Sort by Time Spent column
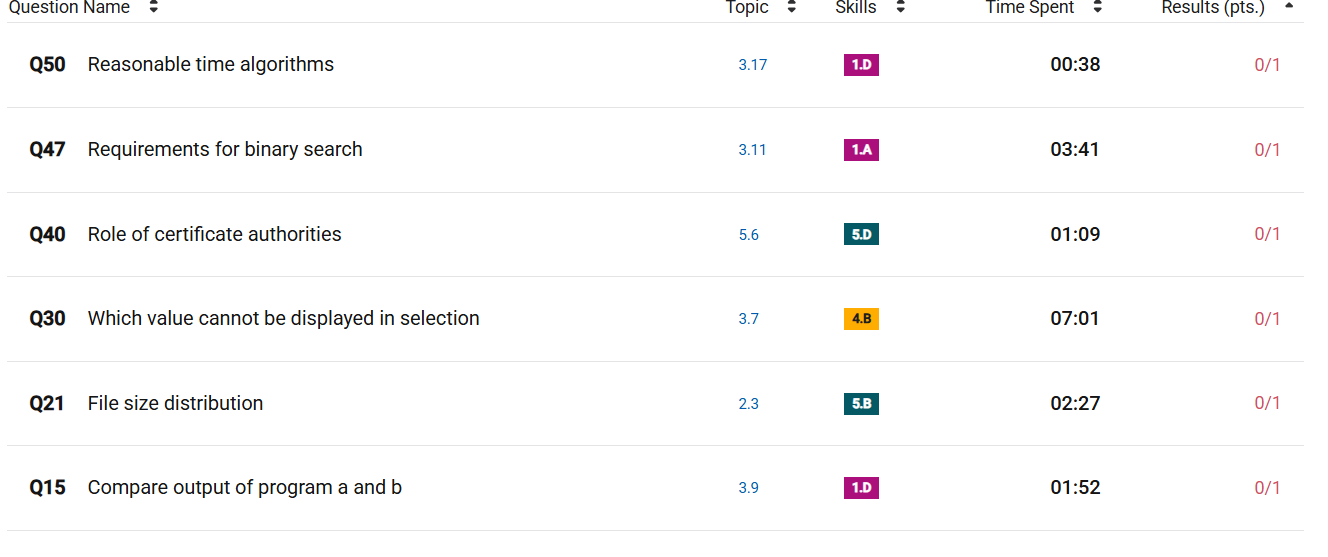This screenshot has width=1328, height=557. [x=1097, y=7]
